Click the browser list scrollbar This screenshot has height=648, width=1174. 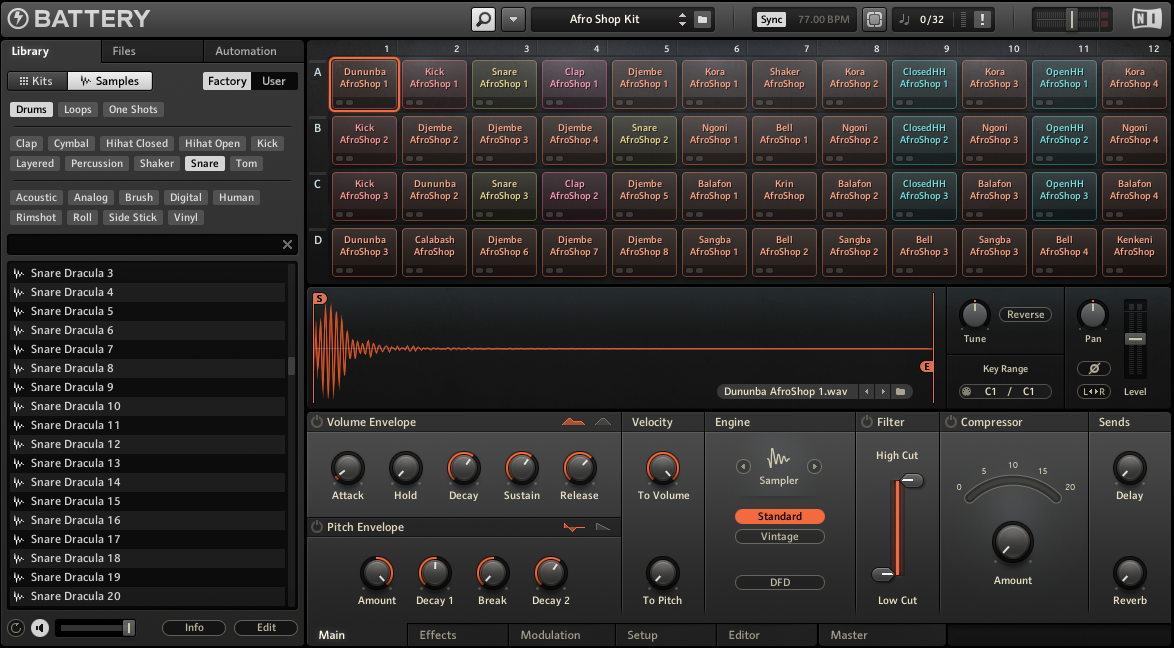[291, 366]
